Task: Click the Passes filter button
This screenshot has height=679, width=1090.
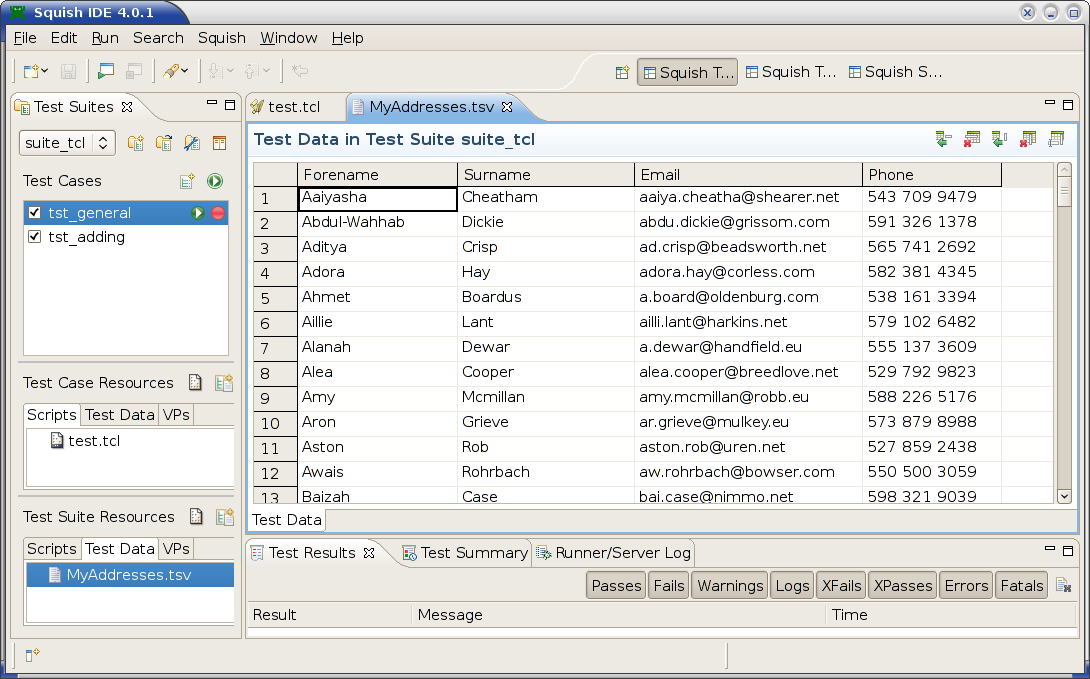Action: pos(615,585)
